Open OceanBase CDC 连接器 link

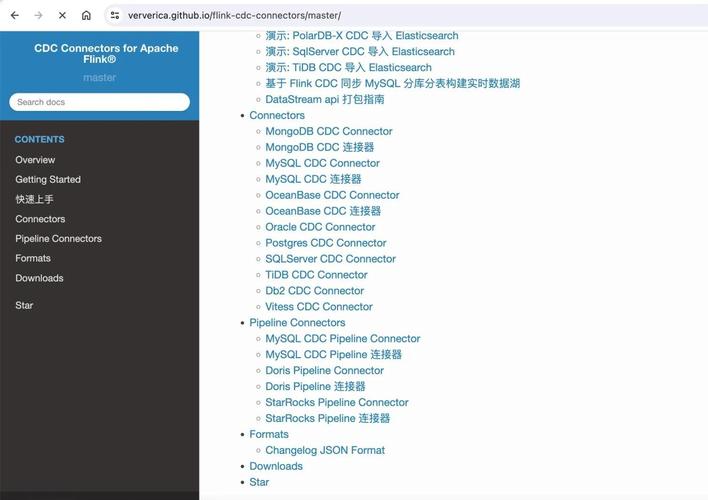pos(323,211)
